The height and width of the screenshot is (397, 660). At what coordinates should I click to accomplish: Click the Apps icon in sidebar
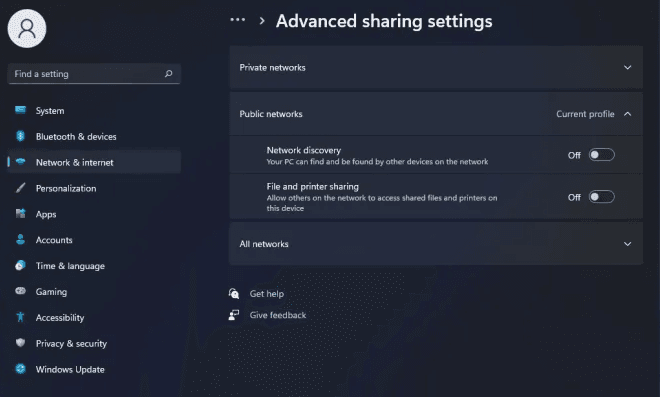click(x=20, y=213)
